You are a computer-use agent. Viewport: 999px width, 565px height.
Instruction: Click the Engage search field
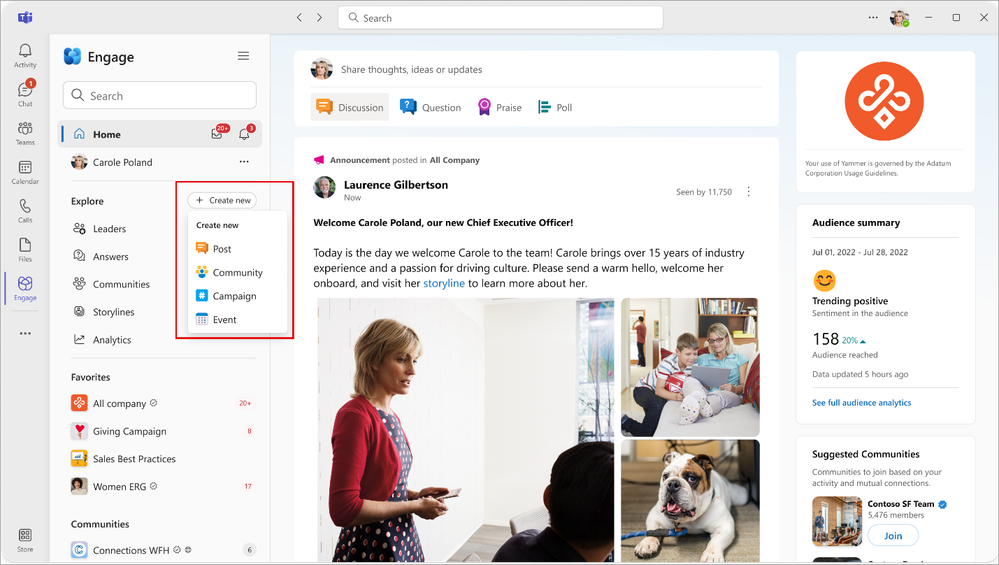(159, 96)
